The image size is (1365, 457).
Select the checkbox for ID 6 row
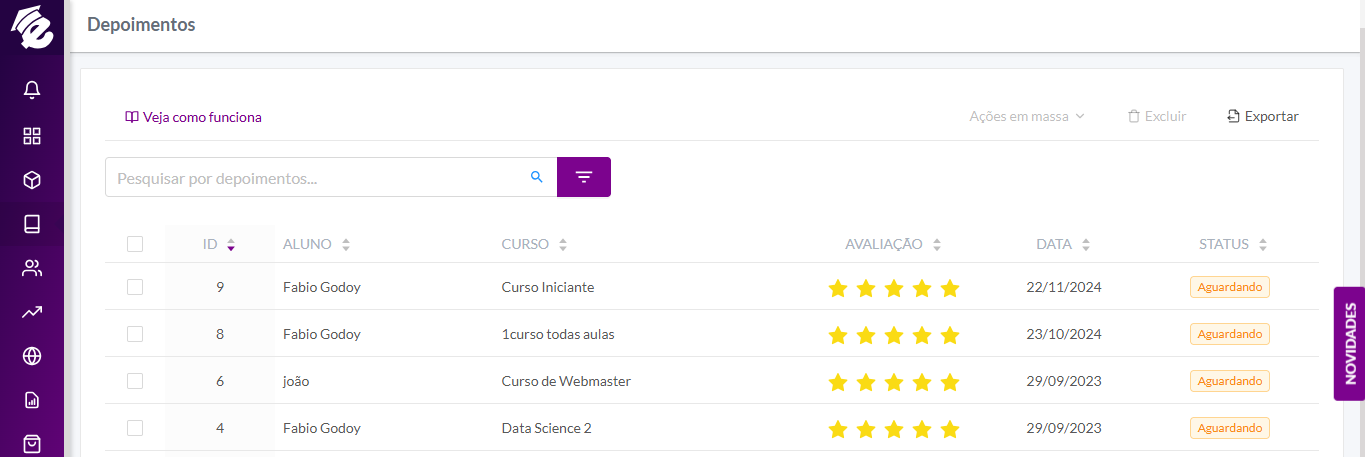point(135,381)
